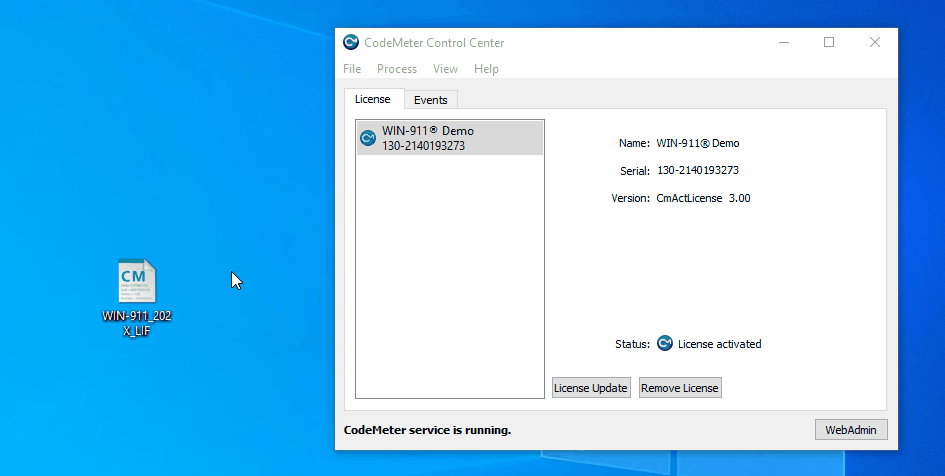The width and height of the screenshot is (945, 476).
Task: Click the name value WIN-911® Demo in details
Action: (698, 143)
